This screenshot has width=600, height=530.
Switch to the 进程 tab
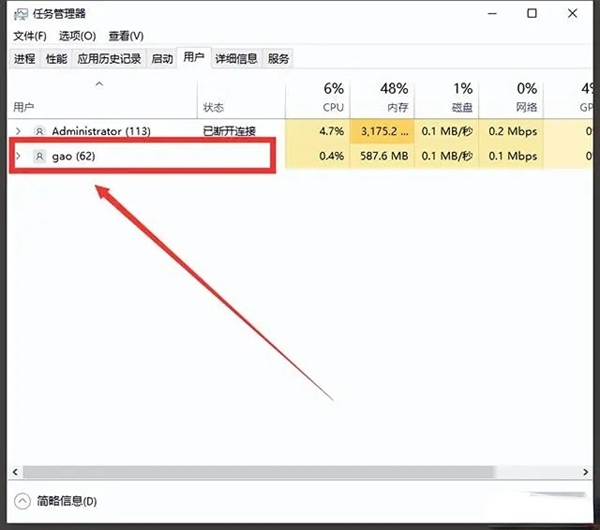[24, 59]
